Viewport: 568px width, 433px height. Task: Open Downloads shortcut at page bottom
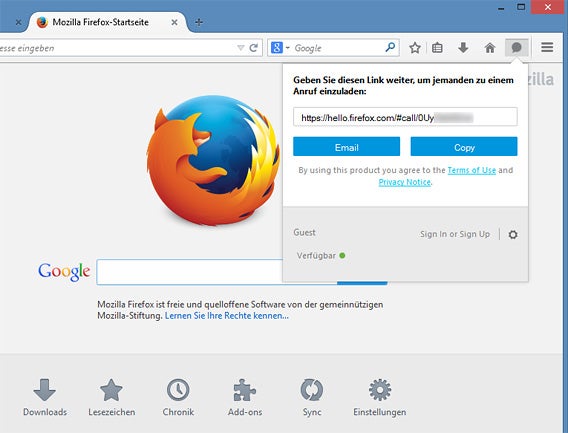pos(45,397)
